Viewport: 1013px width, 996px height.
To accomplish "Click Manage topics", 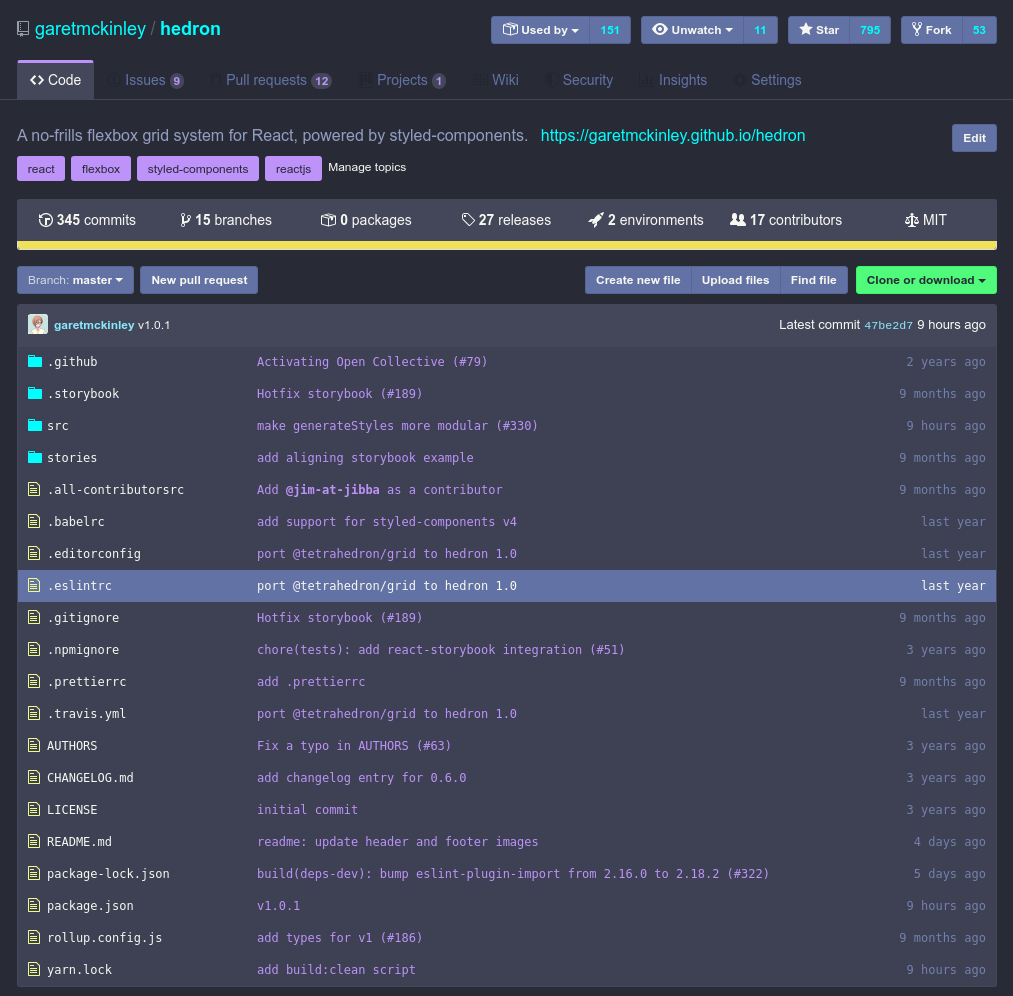I will 367,167.
